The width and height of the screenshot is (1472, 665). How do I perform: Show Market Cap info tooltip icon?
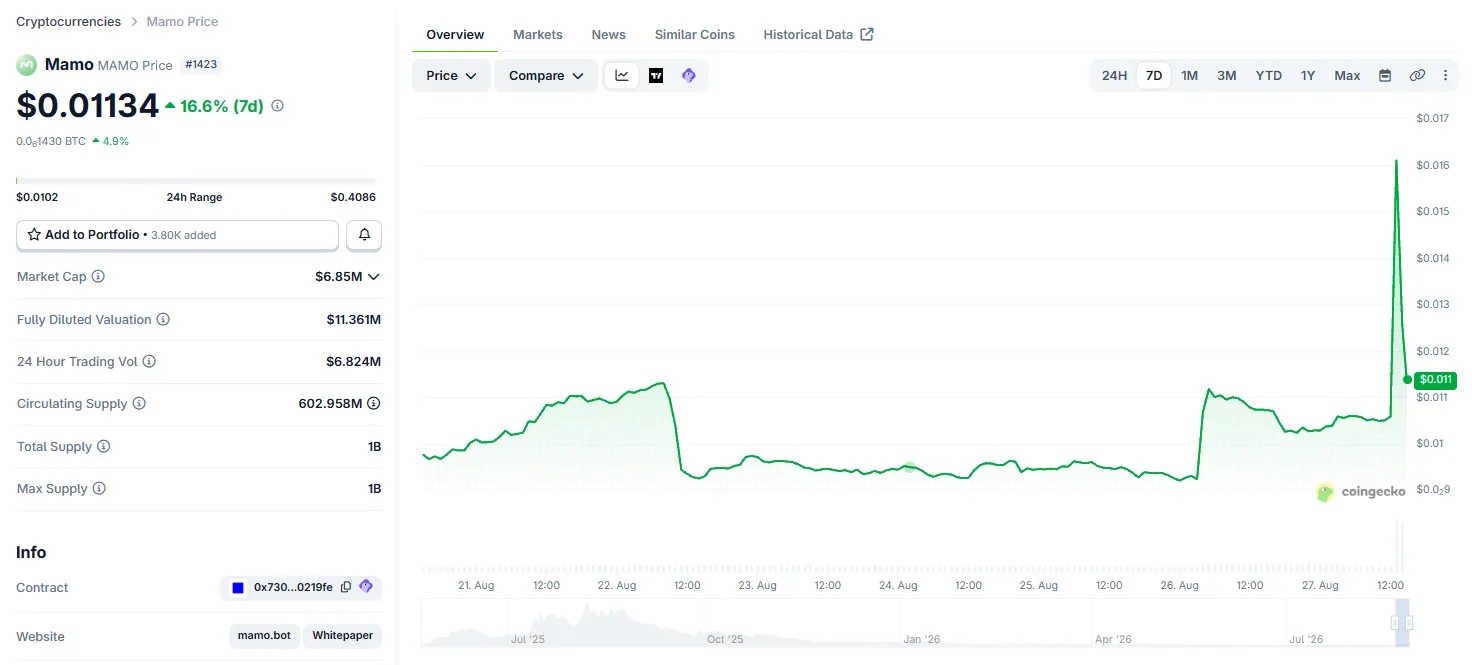click(98, 277)
